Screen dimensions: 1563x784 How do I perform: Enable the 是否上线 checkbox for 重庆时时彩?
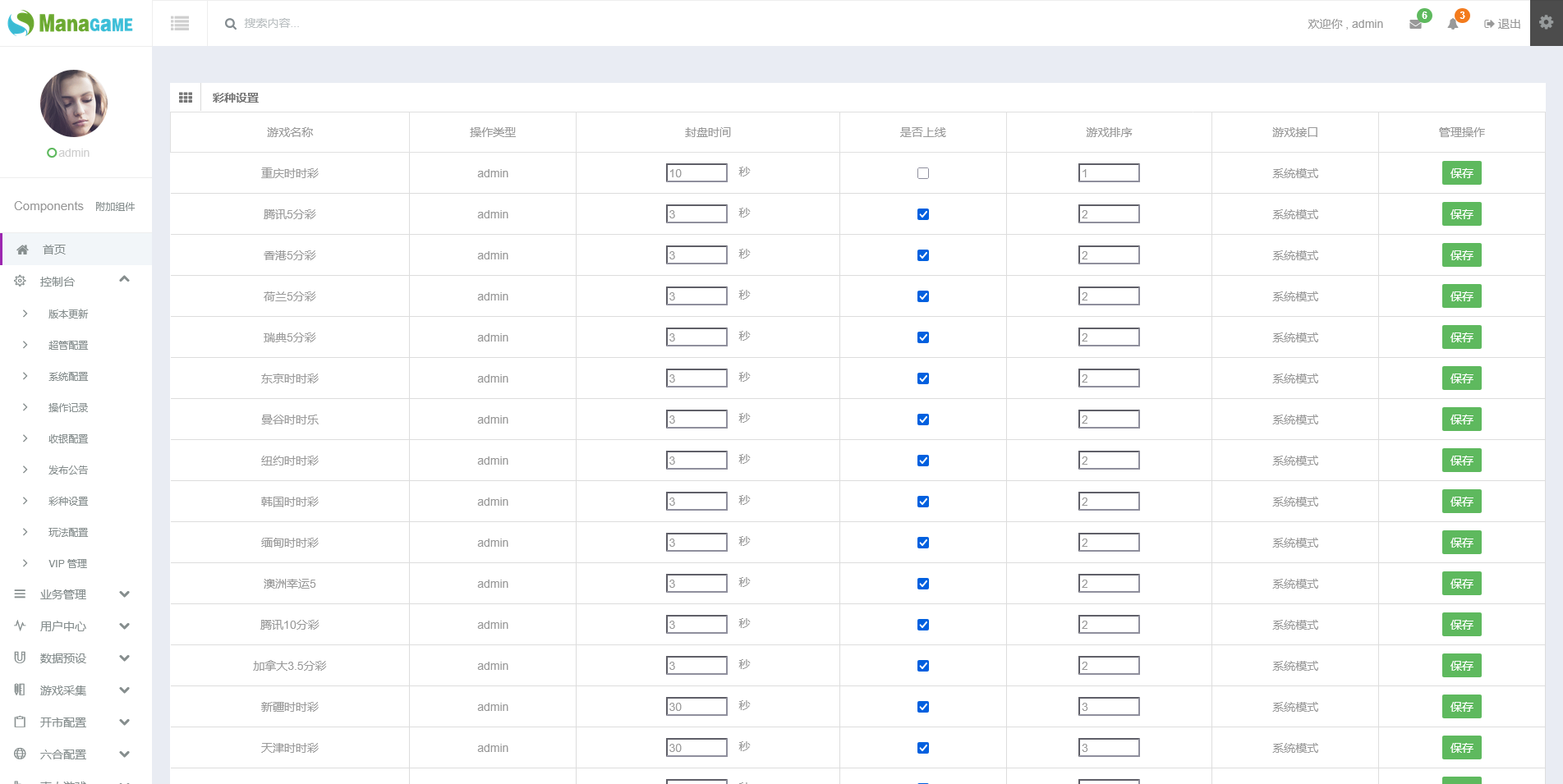(x=923, y=173)
